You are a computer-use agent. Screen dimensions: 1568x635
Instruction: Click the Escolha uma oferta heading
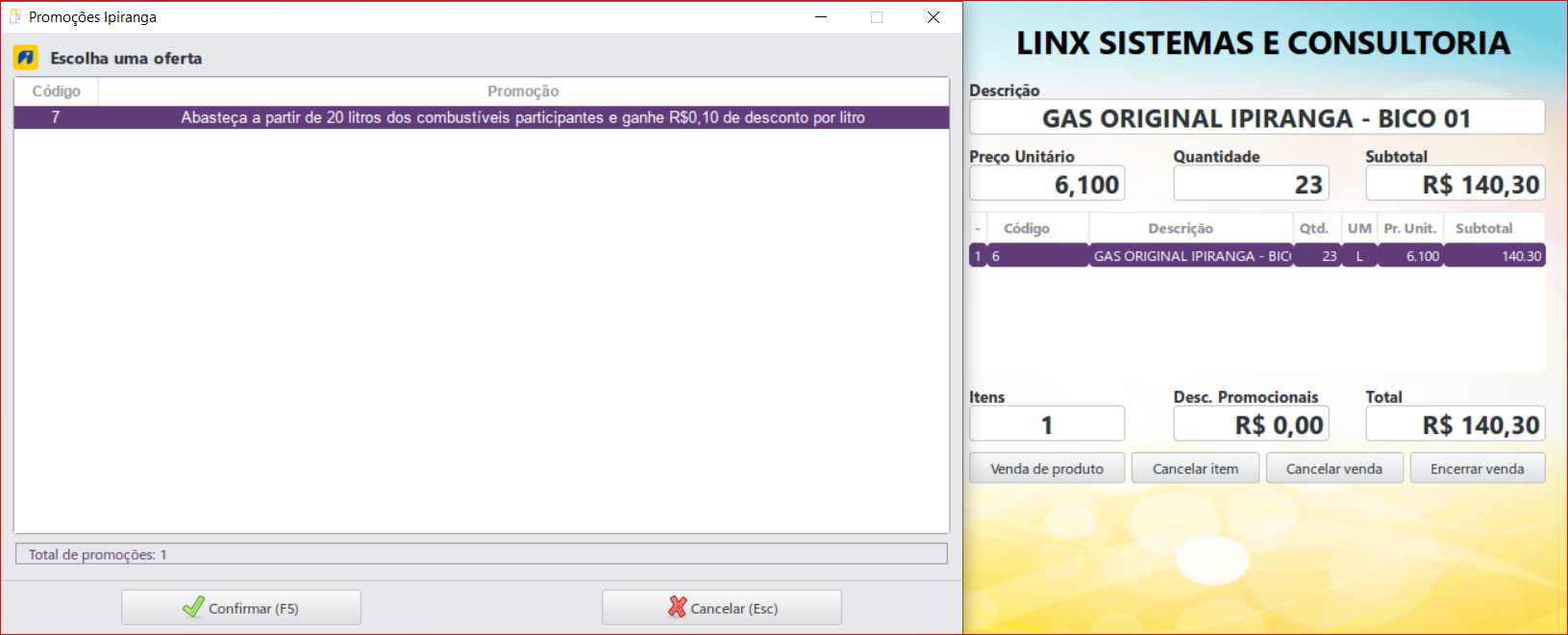(x=126, y=59)
